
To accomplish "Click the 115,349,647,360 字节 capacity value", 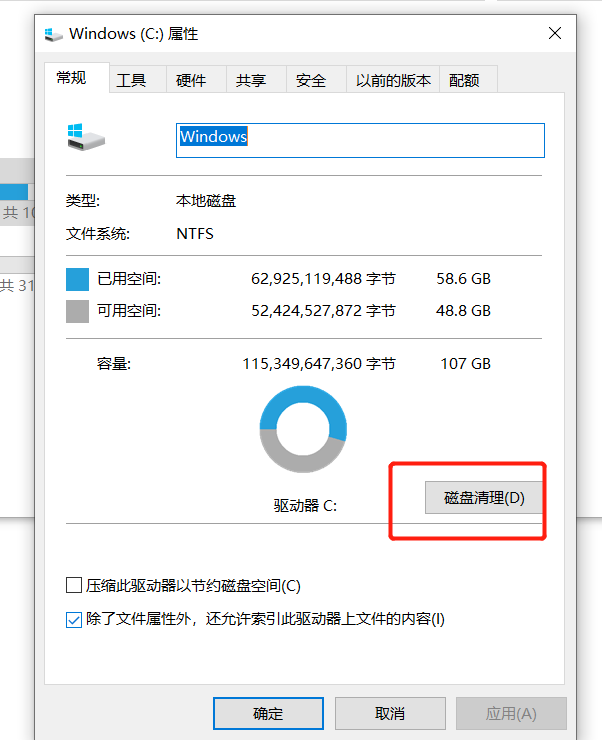I will tap(319, 364).
